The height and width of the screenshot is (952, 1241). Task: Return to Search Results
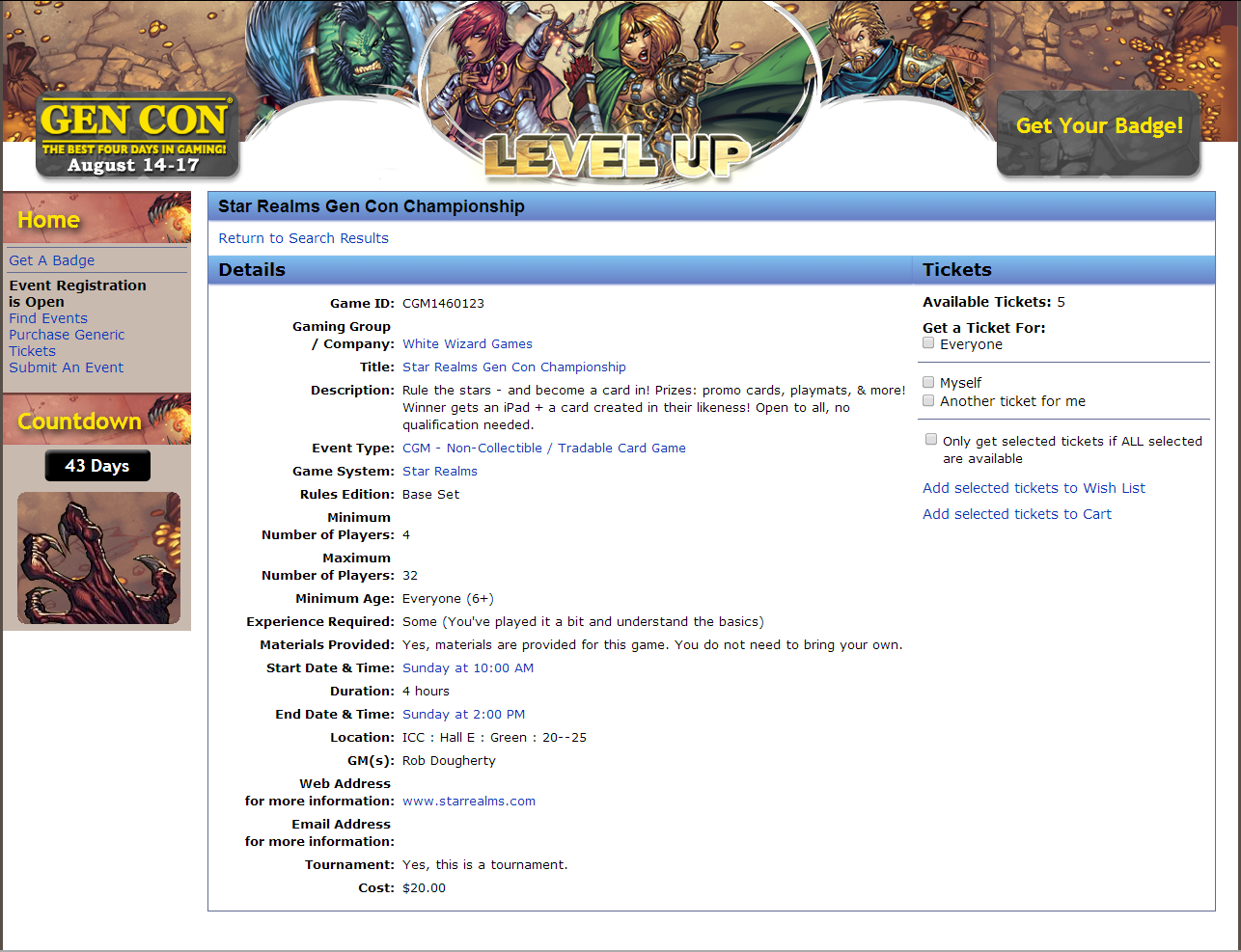pos(303,238)
